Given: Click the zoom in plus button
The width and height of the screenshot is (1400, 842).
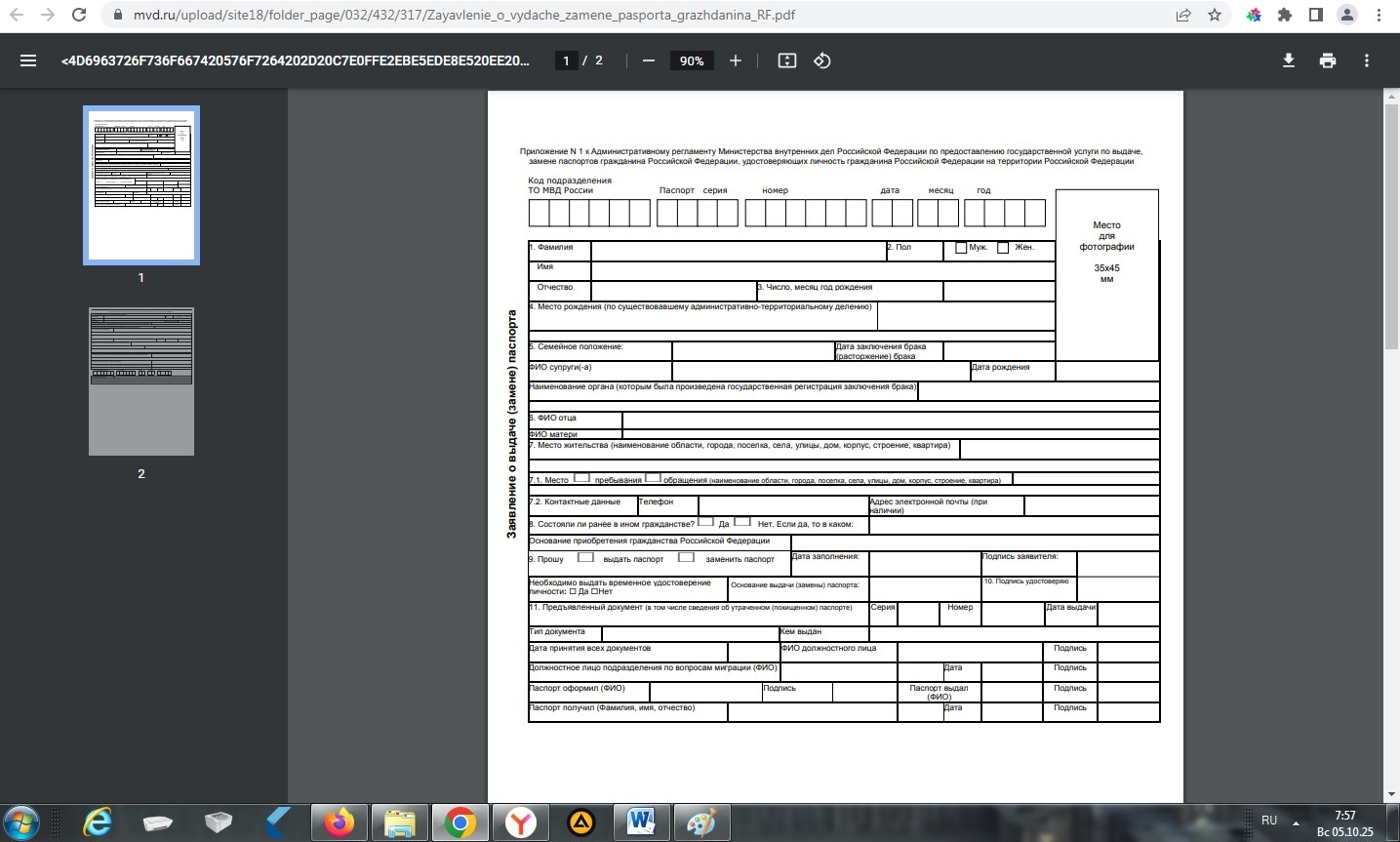Looking at the screenshot, I should [x=736, y=60].
